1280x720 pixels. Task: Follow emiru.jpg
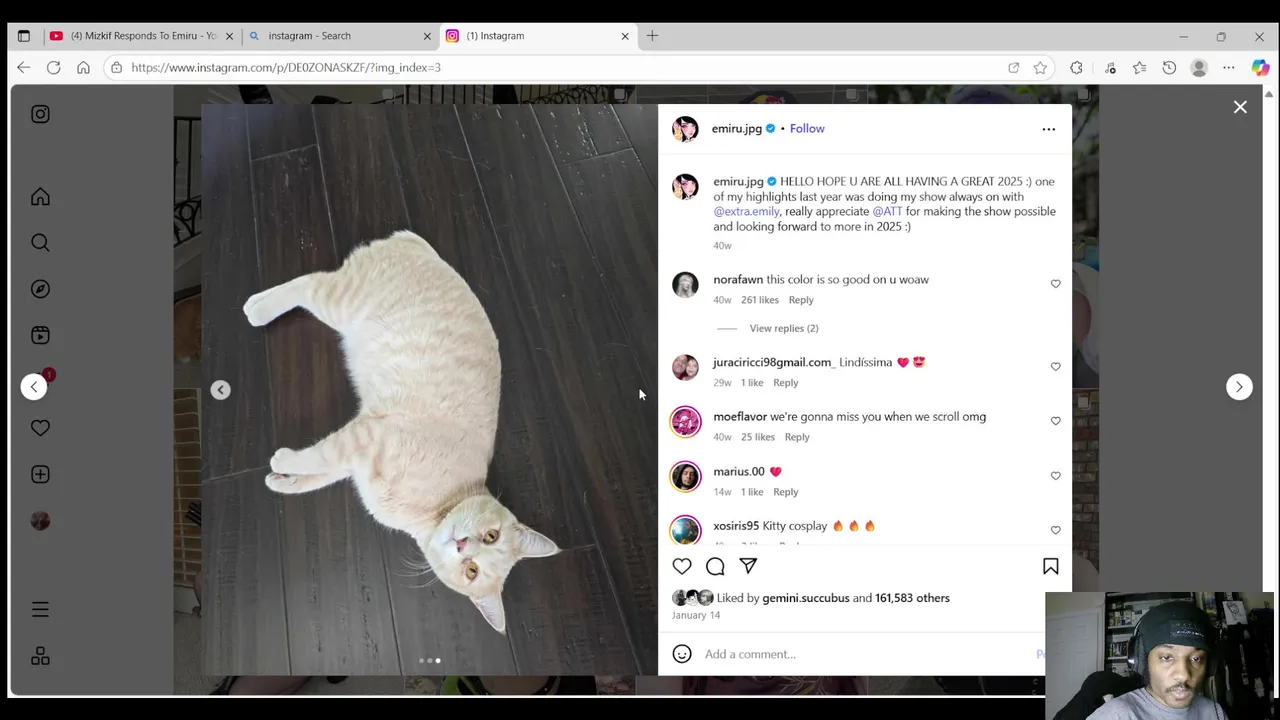coord(807,128)
